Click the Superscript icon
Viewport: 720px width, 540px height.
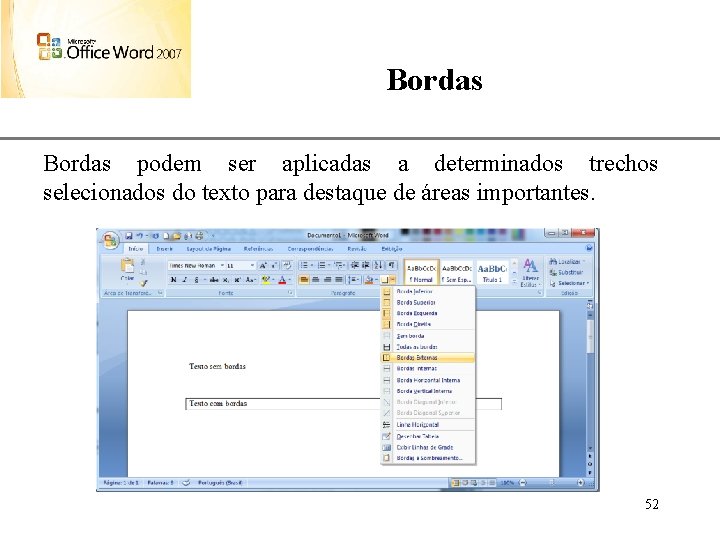tap(237, 280)
